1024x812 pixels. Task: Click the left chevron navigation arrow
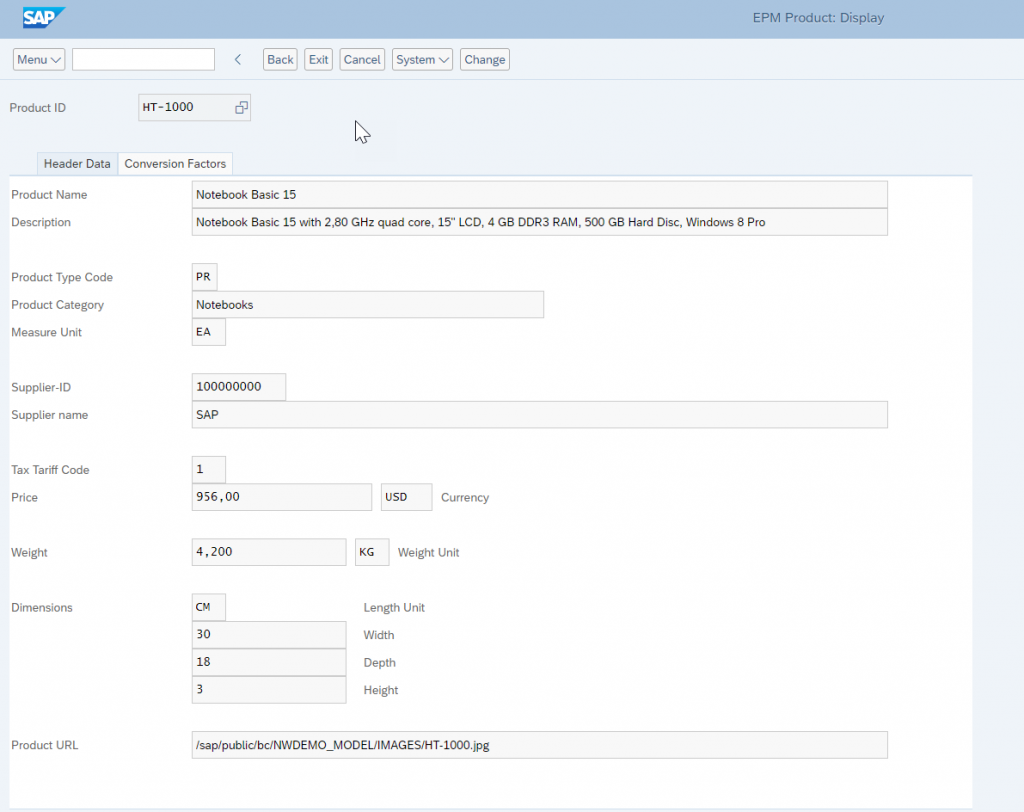point(238,59)
